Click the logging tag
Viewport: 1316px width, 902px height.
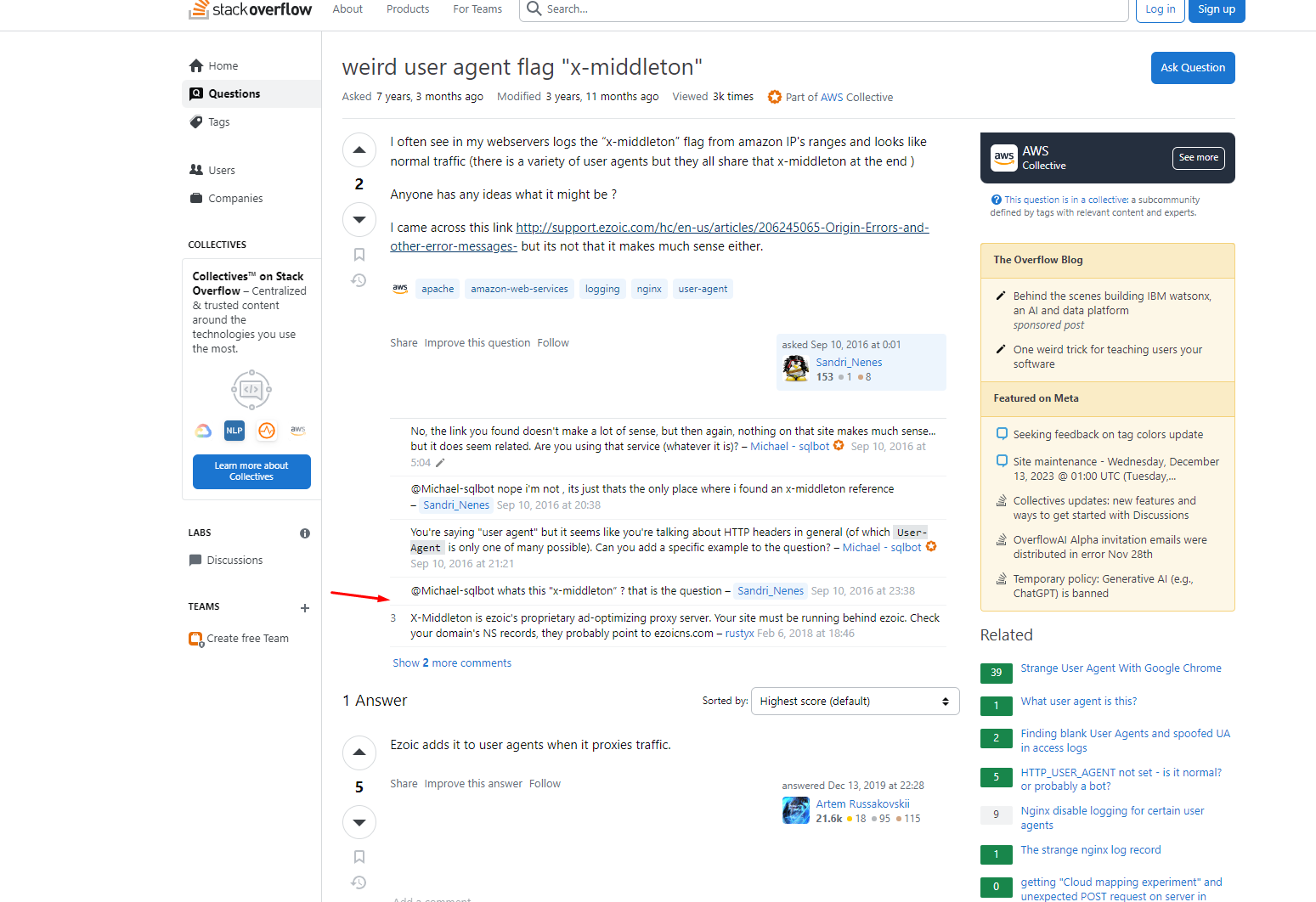click(602, 289)
